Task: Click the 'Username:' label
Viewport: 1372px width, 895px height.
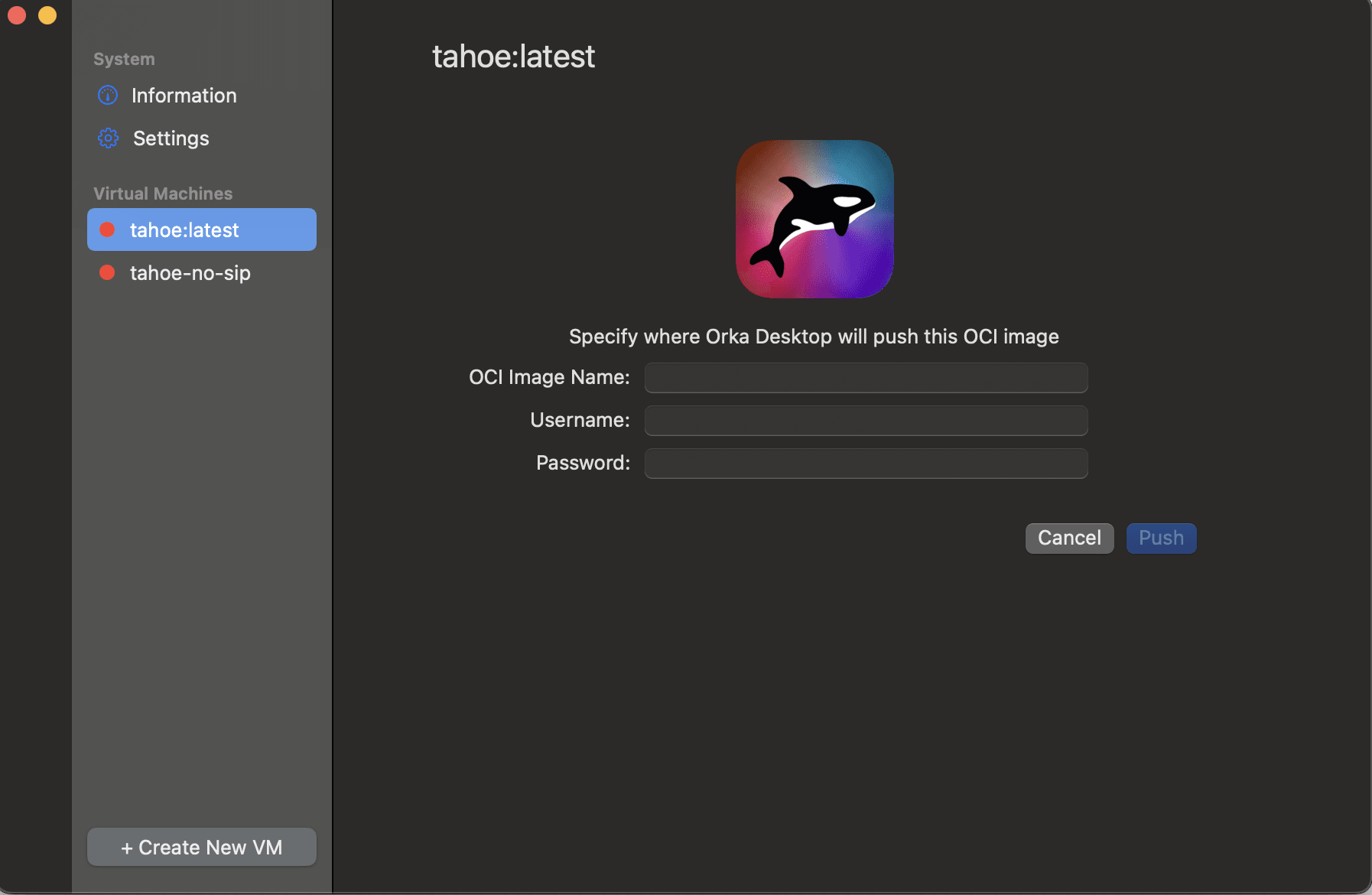Action: point(580,420)
